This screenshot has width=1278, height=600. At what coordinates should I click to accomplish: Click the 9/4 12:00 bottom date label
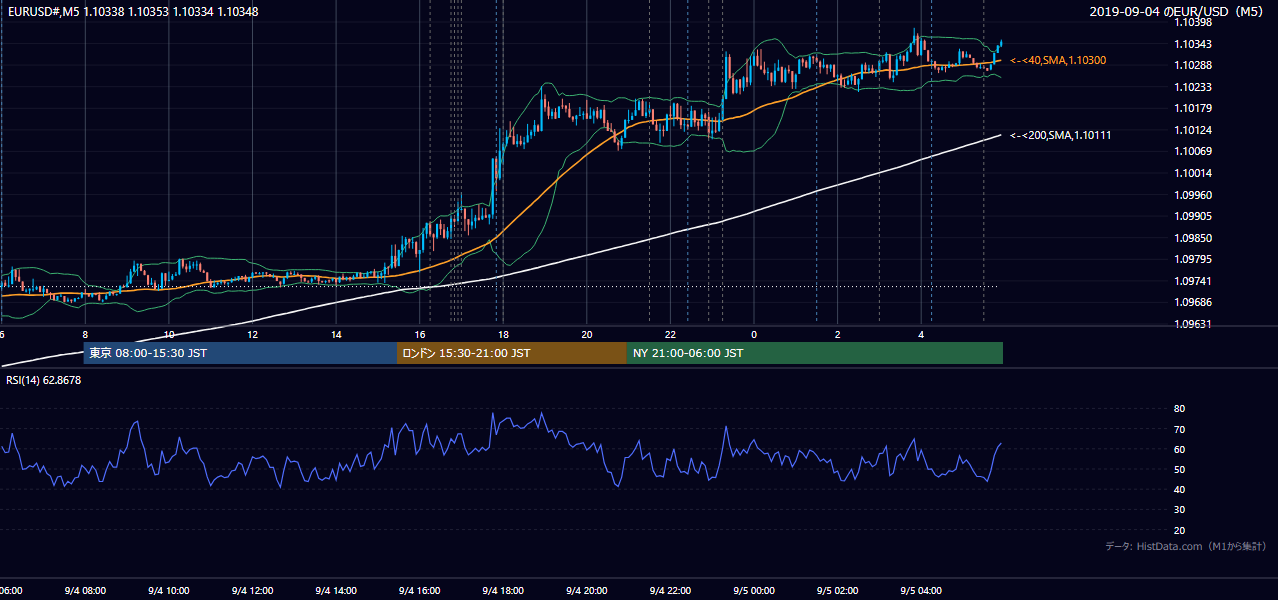pos(252,591)
